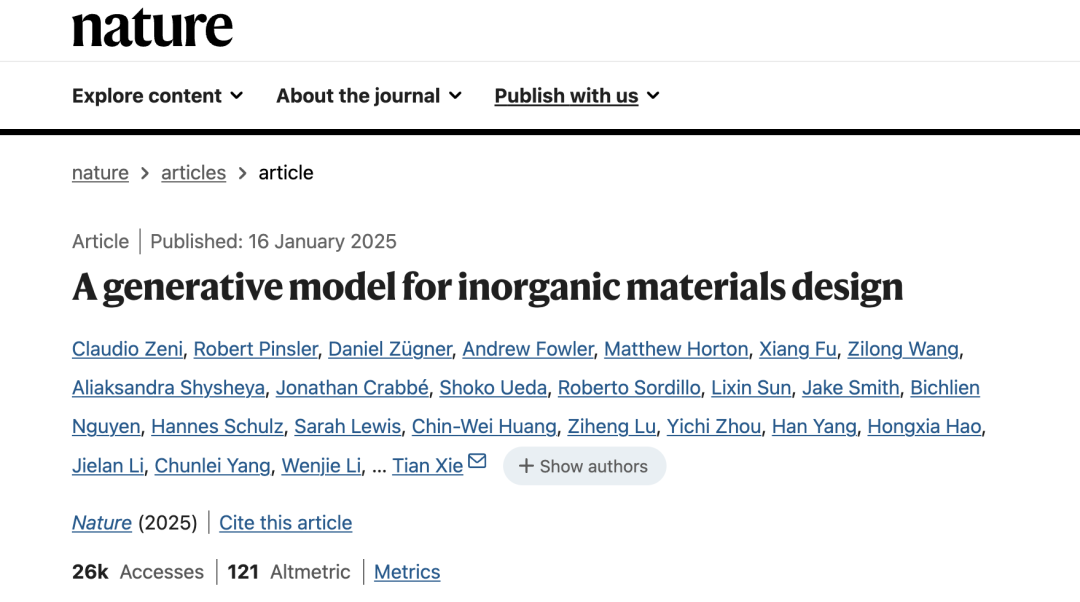Select author Hongxia Hao
This screenshot has height=602, width=1080.
(x=924, y=427)
